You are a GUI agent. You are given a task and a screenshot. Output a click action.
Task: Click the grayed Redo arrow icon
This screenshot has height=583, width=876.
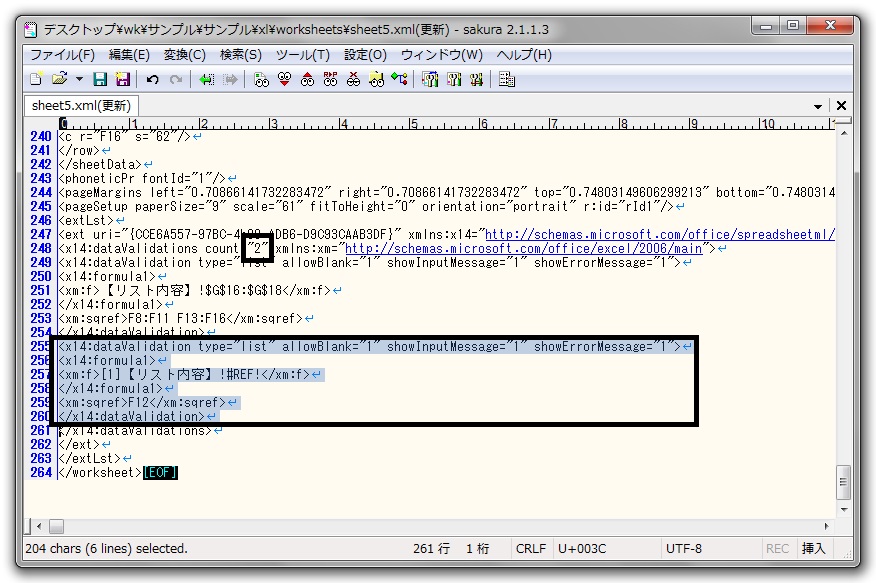(176, 79)
